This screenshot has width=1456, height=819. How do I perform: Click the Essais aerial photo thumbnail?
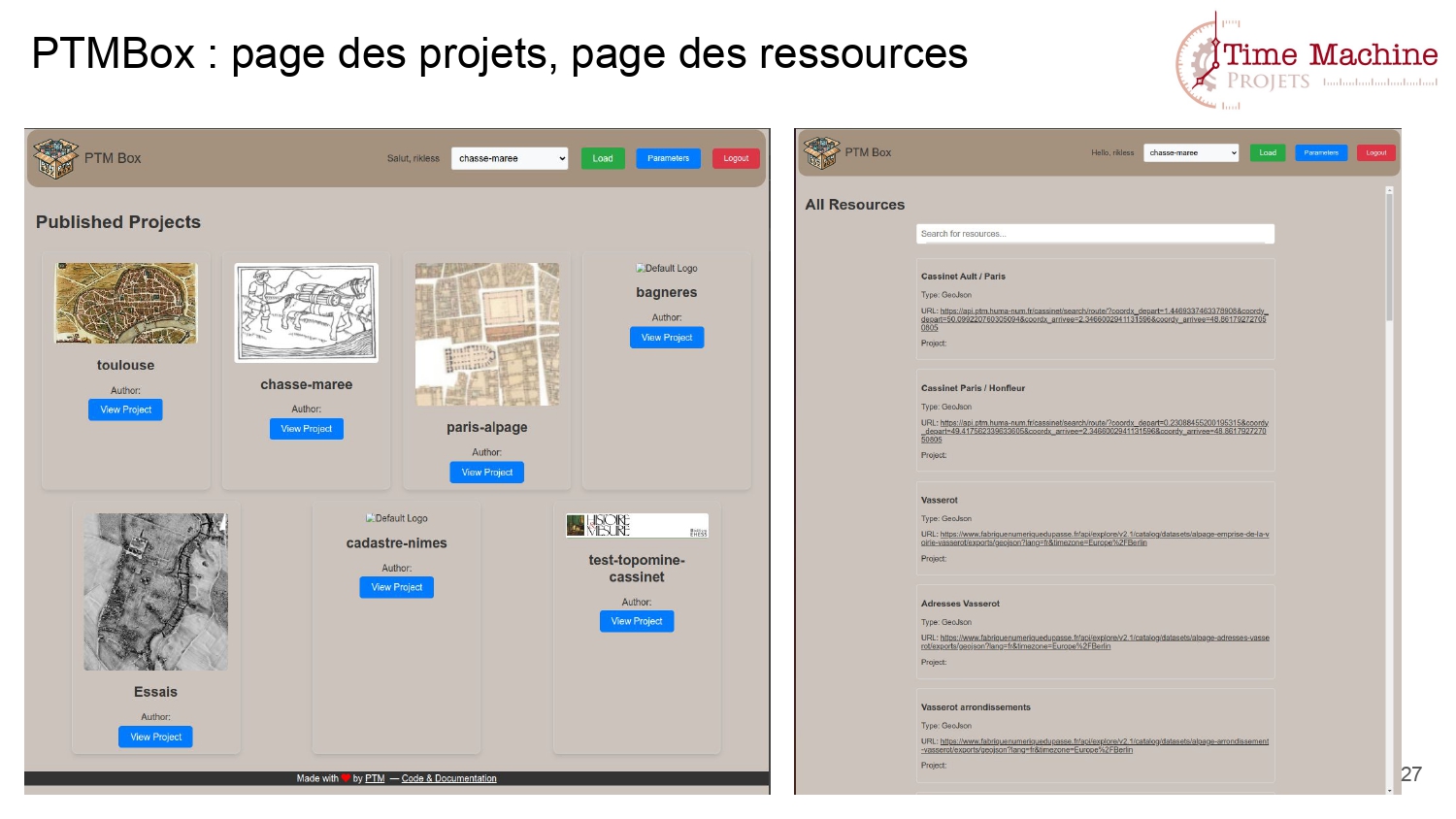155,592
